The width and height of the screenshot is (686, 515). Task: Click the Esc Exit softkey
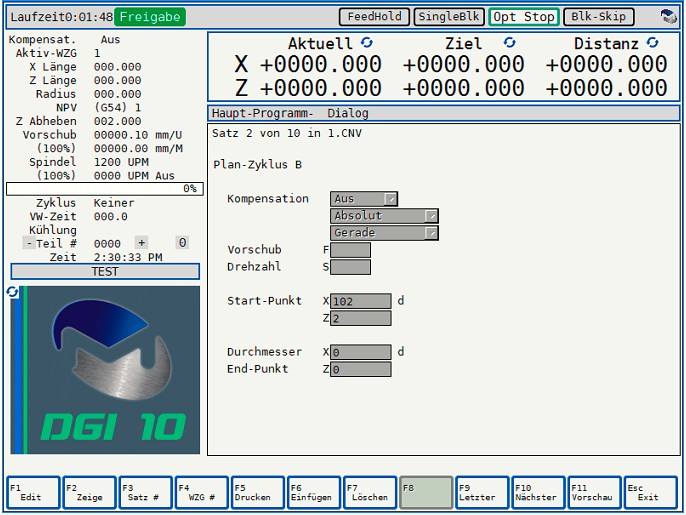650,493
